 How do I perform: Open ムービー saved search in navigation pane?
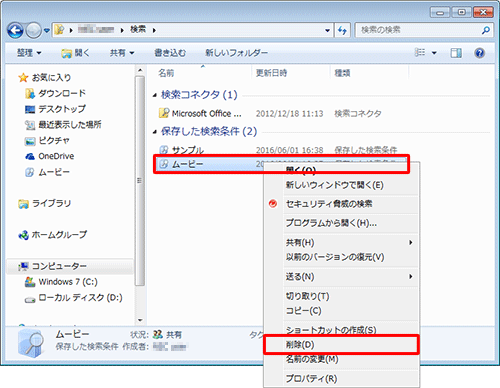pyautogui.click(x=47, y=172)
